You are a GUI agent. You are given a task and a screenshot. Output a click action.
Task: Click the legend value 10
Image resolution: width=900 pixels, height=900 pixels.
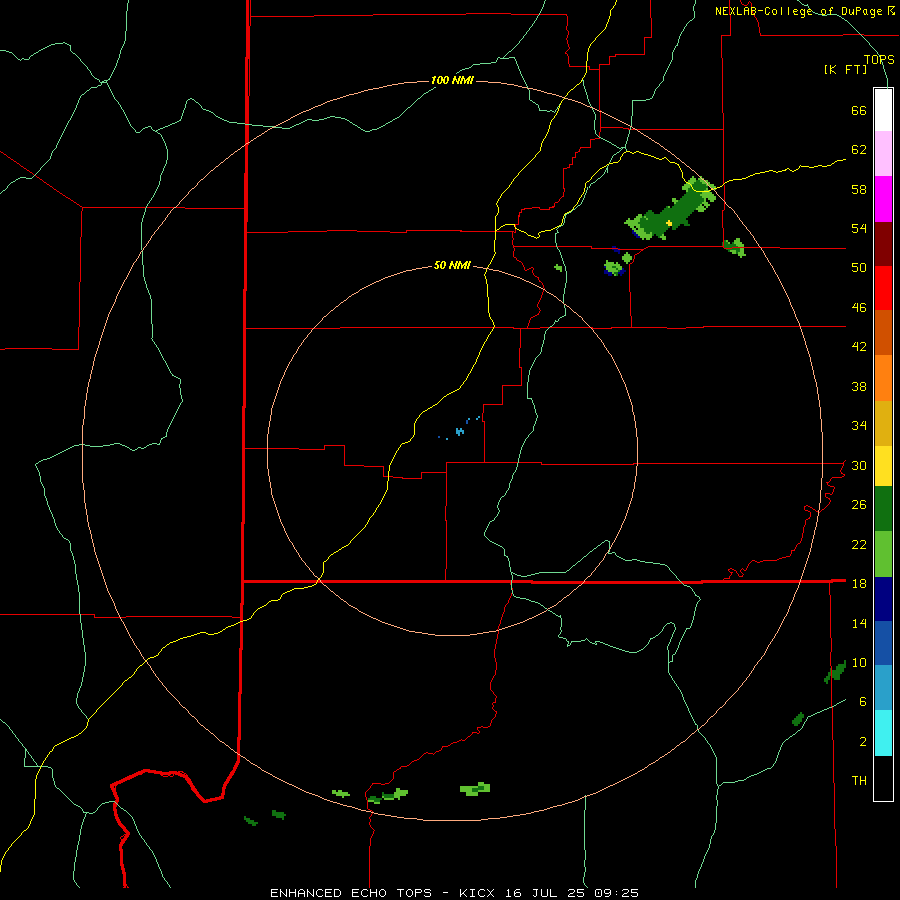[859, 662]
